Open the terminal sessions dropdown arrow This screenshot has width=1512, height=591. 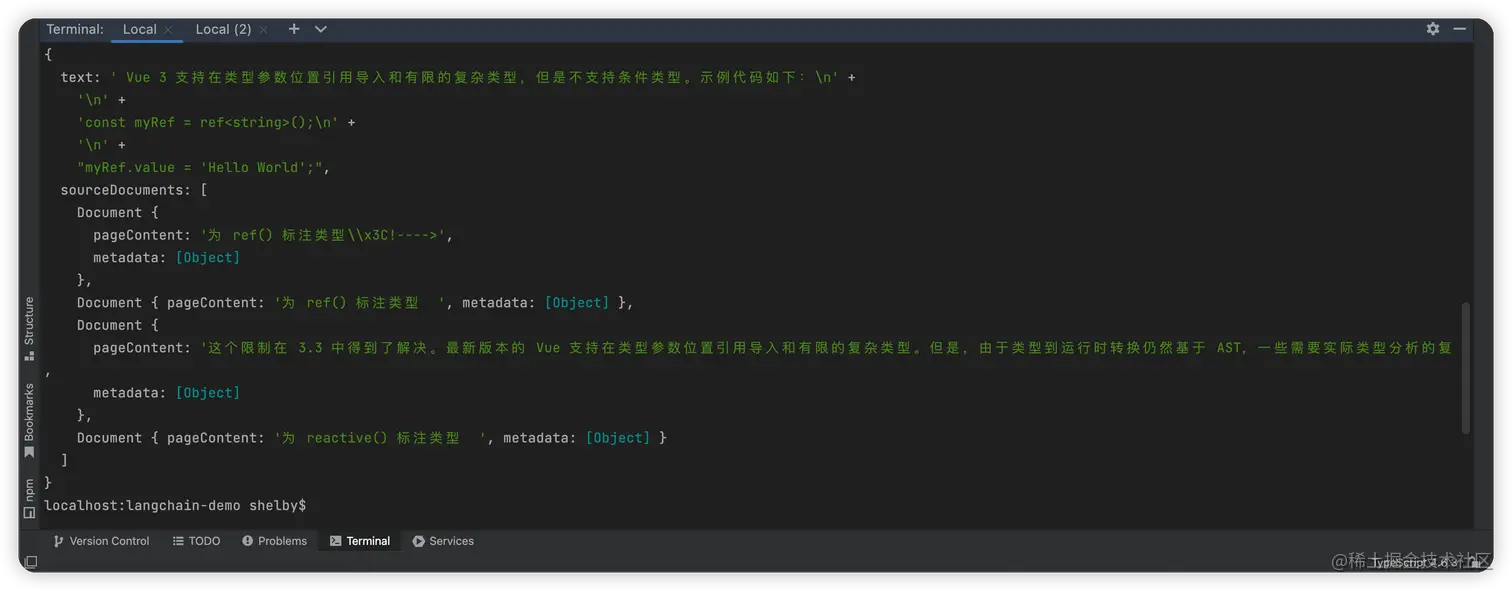[321, 29]
